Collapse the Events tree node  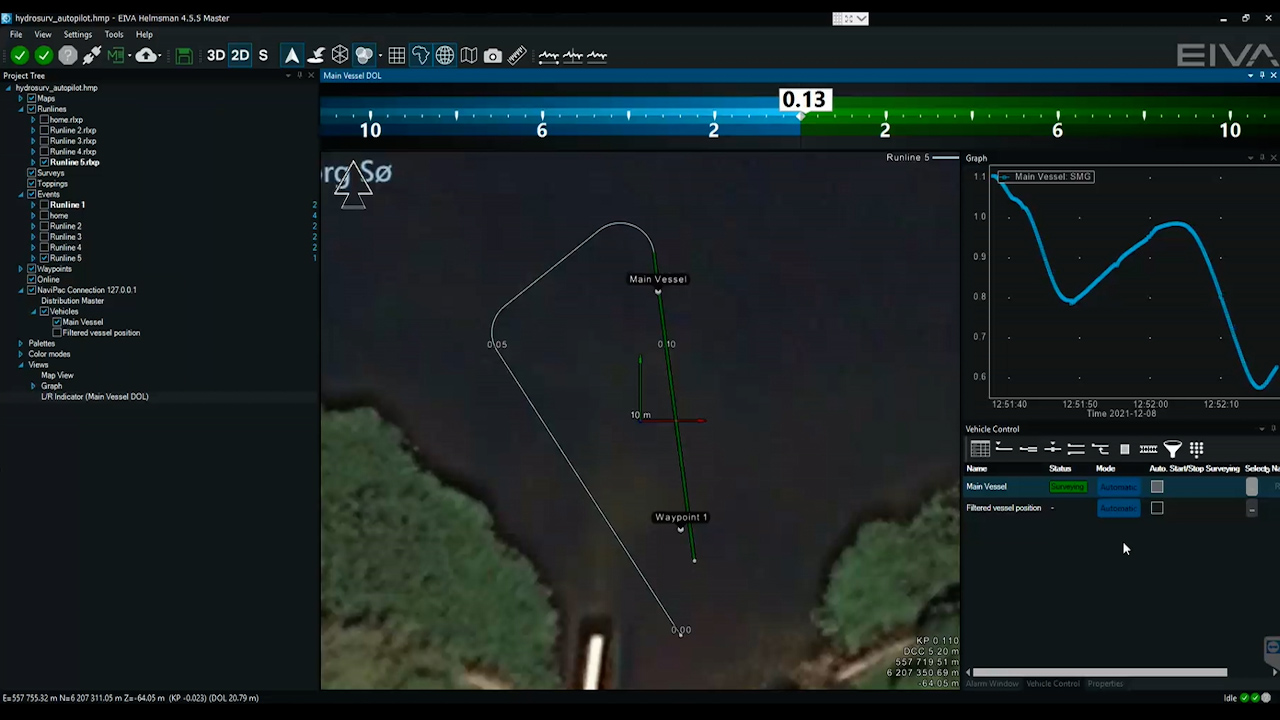20,194
